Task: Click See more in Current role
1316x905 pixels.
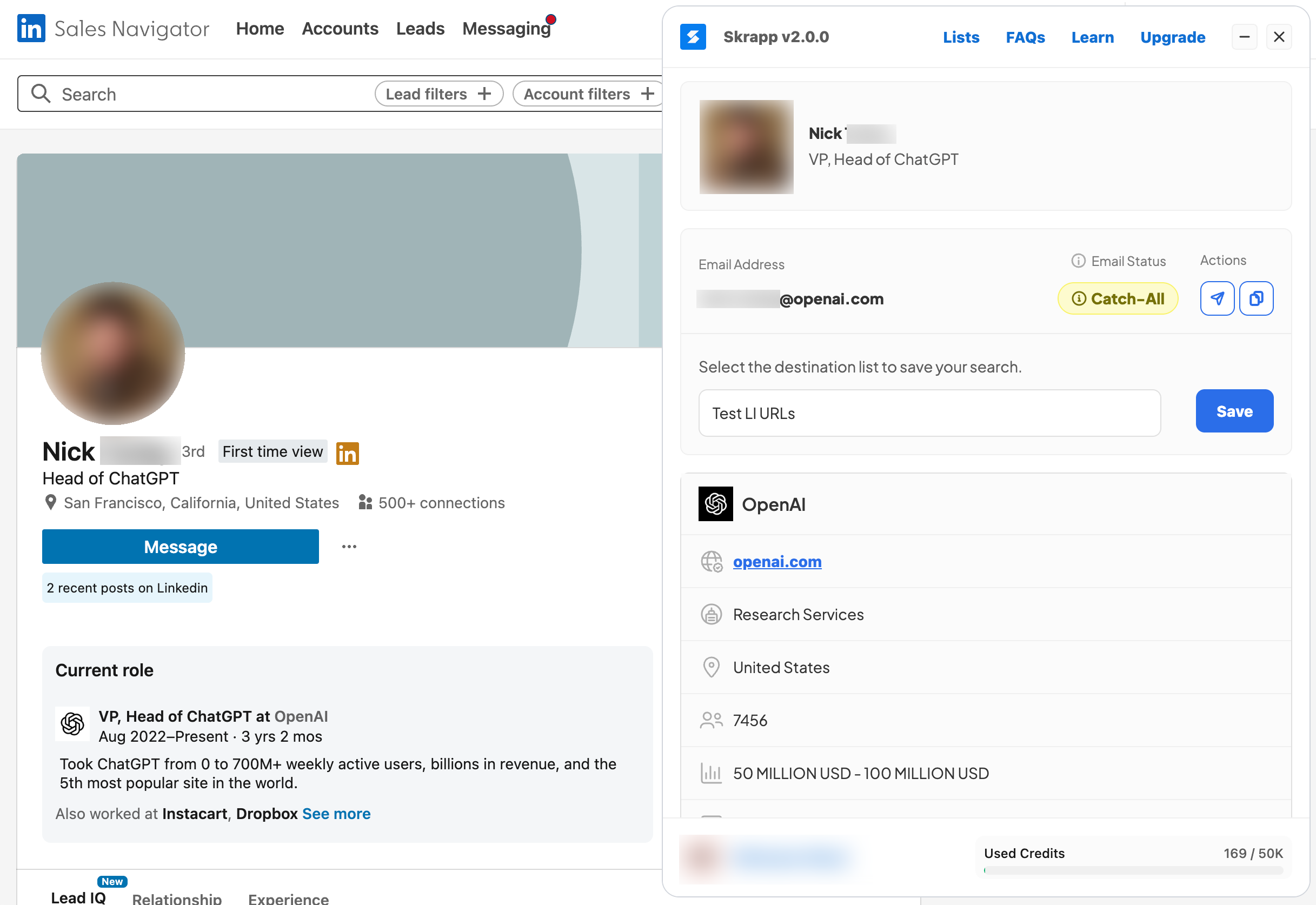Action: 336,813
